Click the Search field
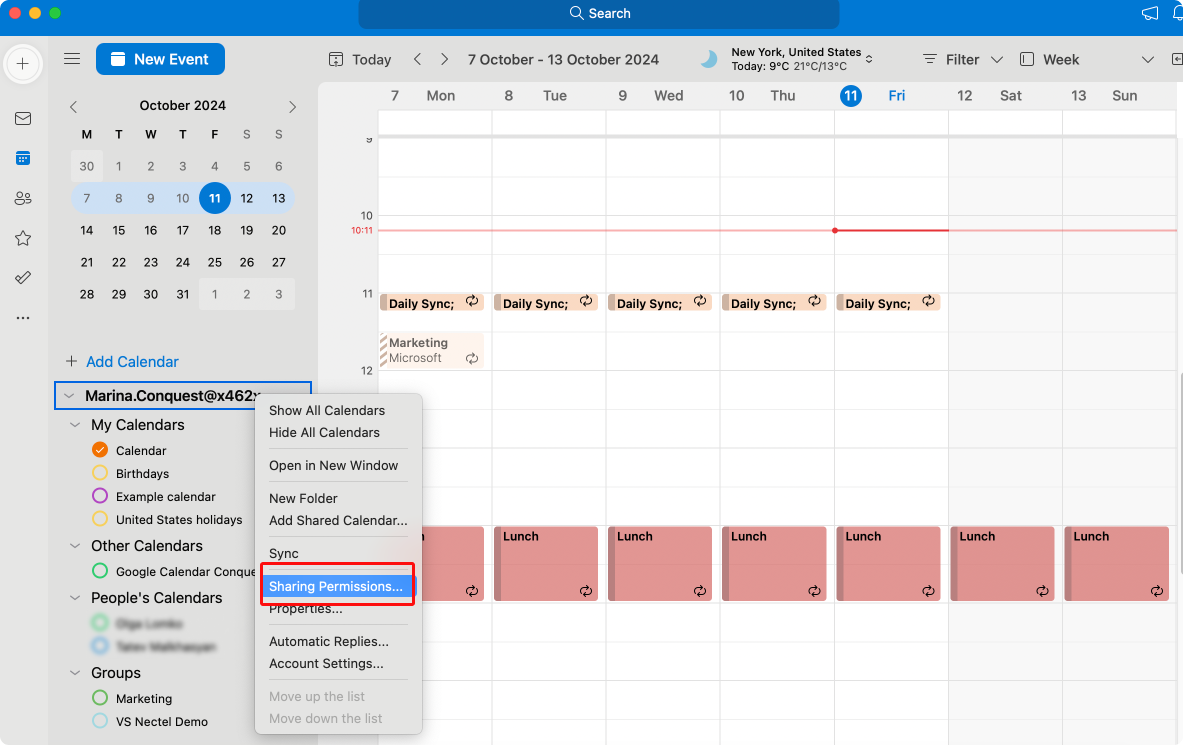 (599, 13)
